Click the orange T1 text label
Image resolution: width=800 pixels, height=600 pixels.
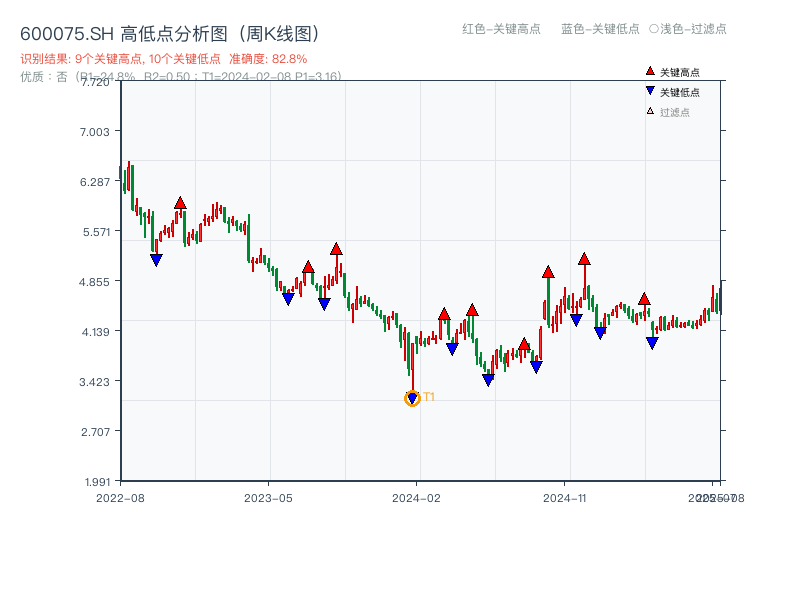[429, 397]
